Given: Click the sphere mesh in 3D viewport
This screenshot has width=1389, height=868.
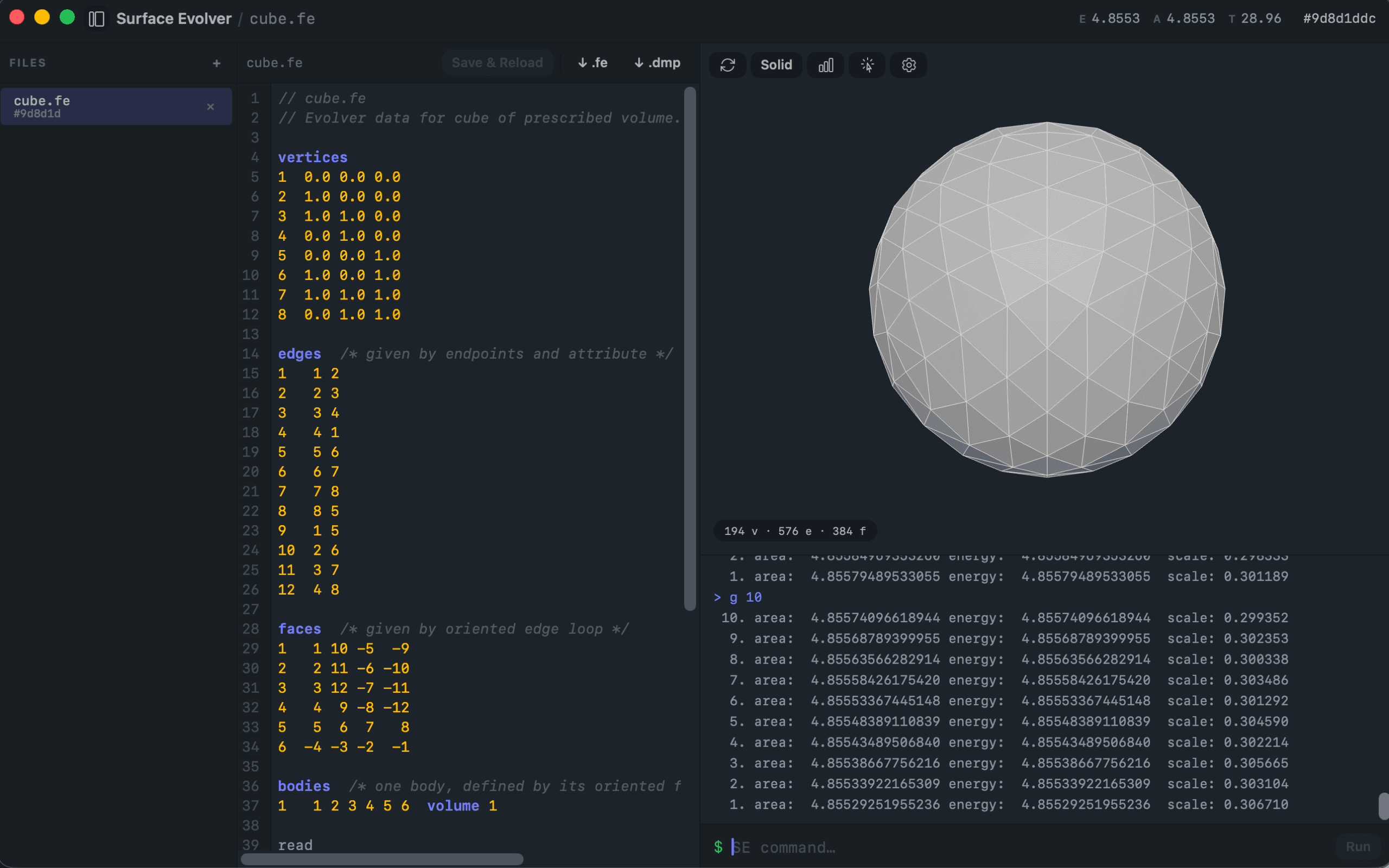Looking at the screenshot, I should [1047, 299].
